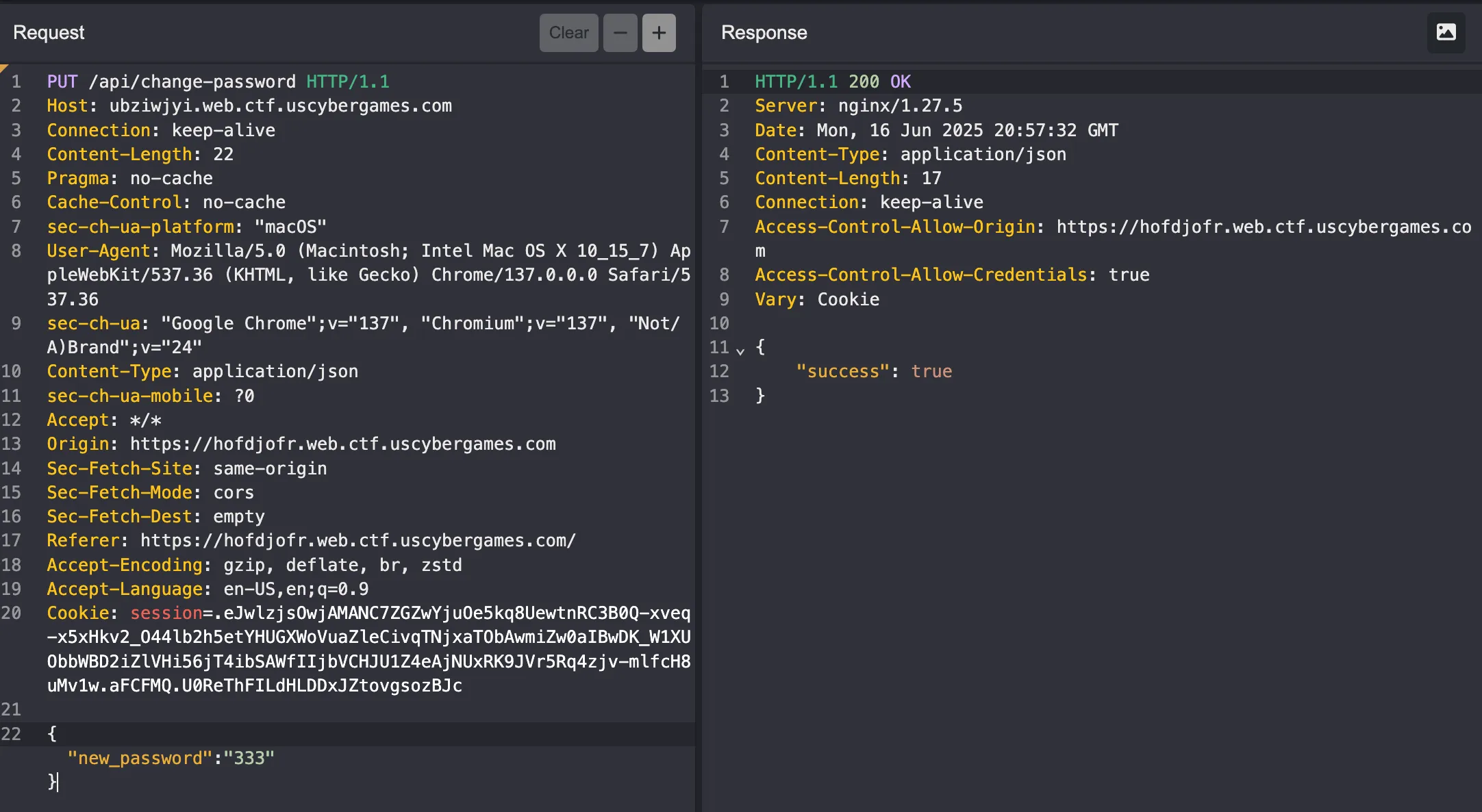This screenshot has height=812, width=1482.
Task: Collapse the JSON body at response line 11
Action: coord(740,351)
